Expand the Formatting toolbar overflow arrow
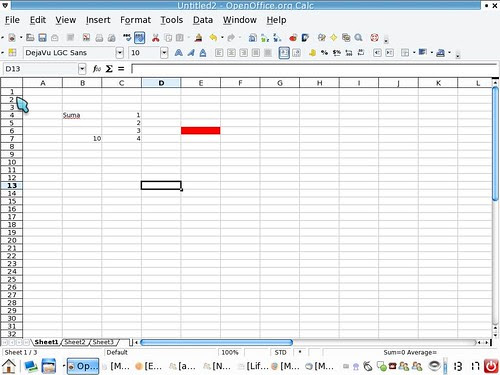Image resolution: width=500 pixels, height=375 pixels. coord(458,55)
